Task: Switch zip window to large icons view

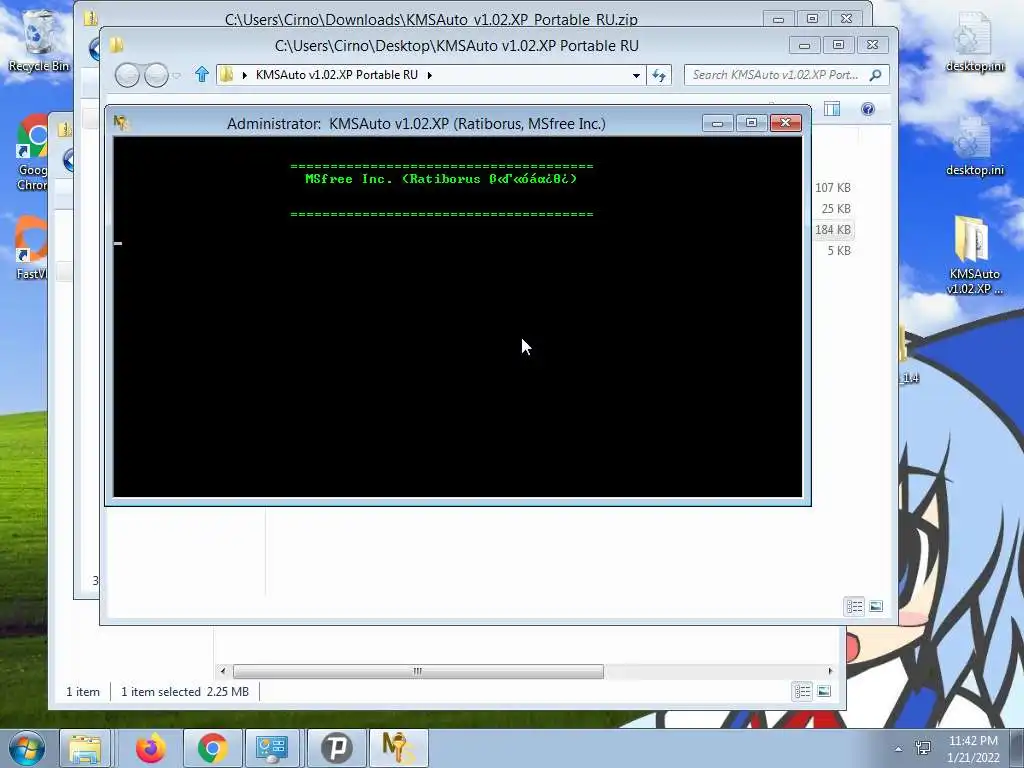Action: [x=824, y=691]
